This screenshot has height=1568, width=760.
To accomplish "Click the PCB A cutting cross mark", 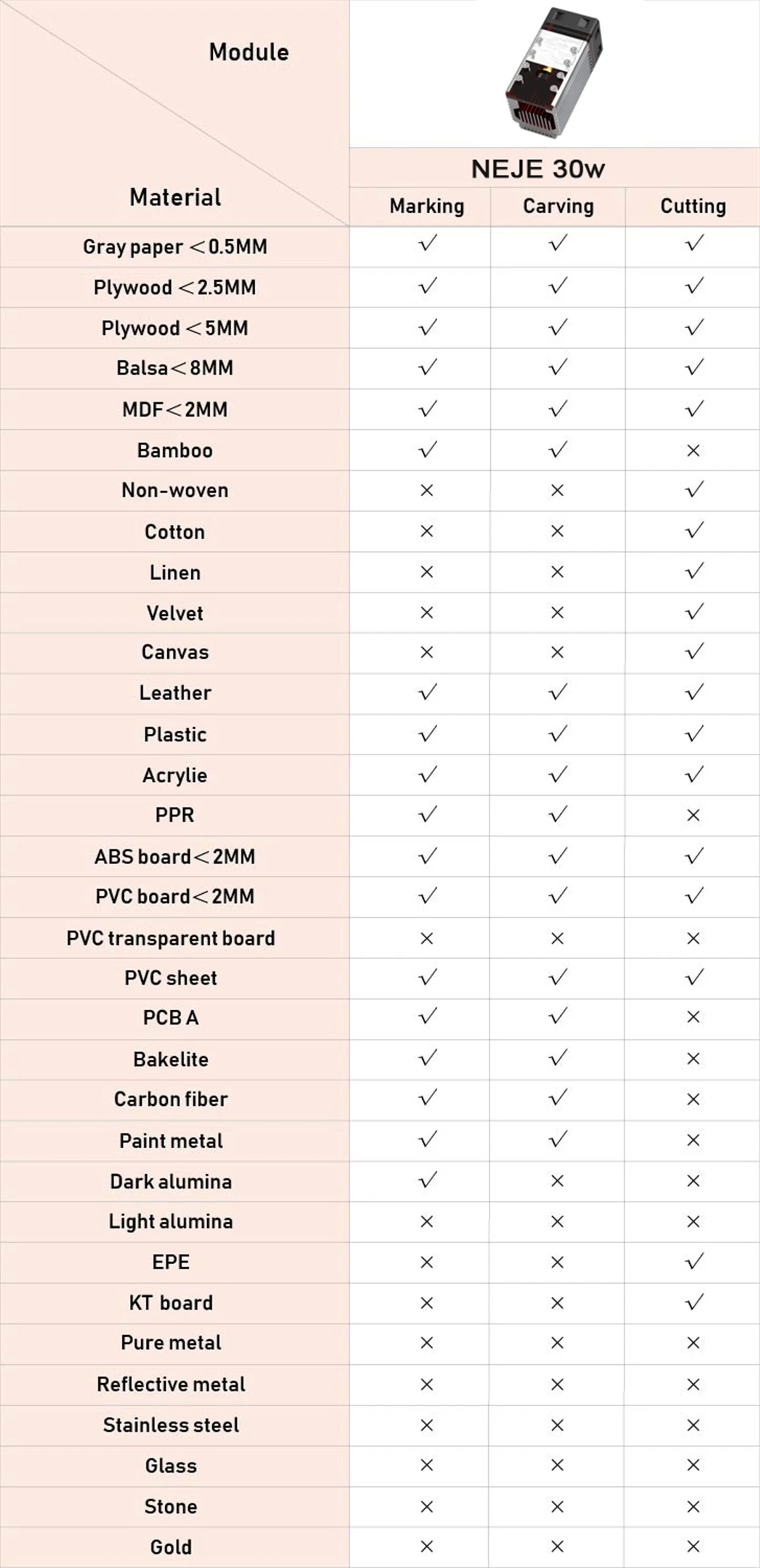I will pos(693,1017).
